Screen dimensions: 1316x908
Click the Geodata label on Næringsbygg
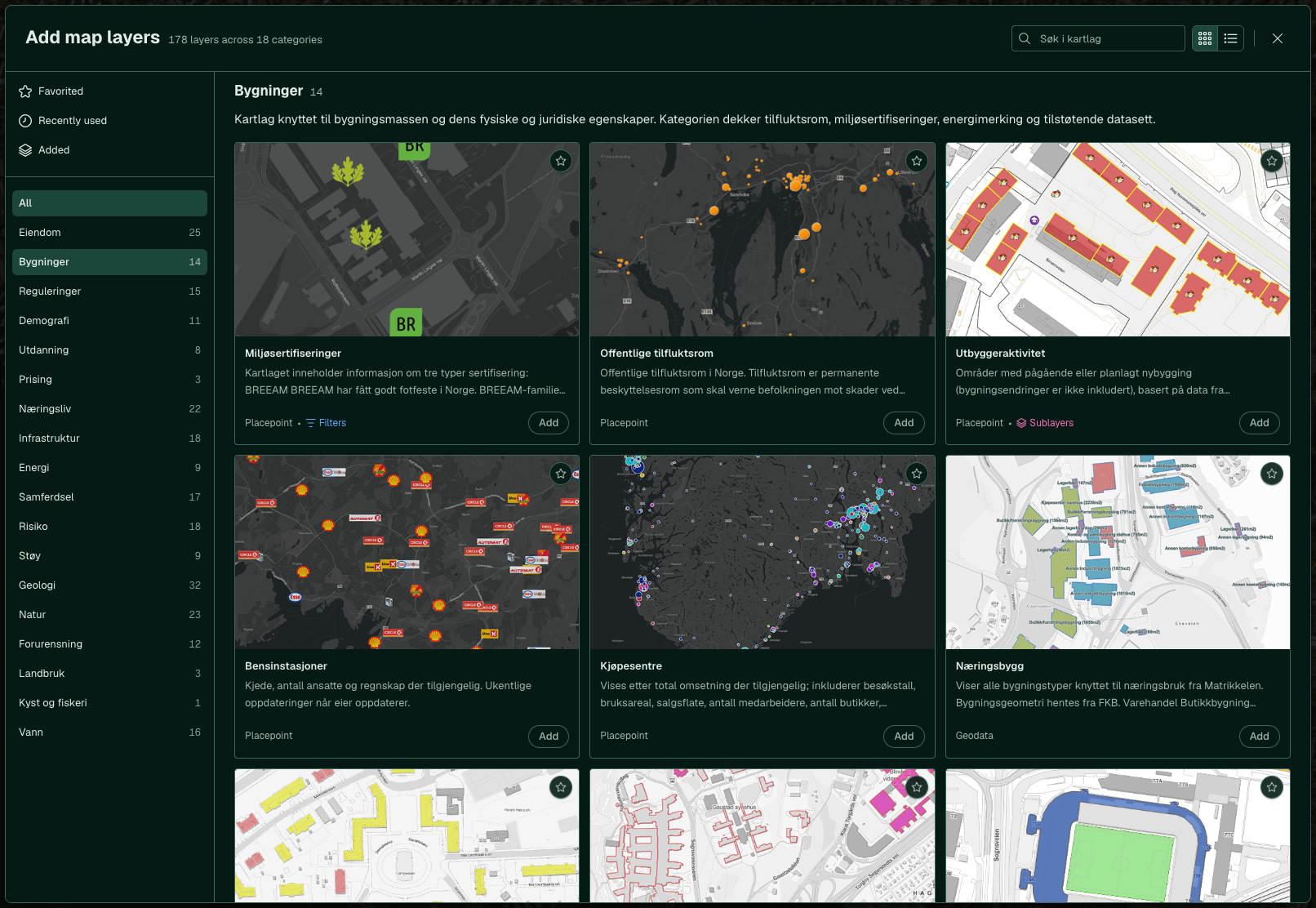click(x=975, y=736)
